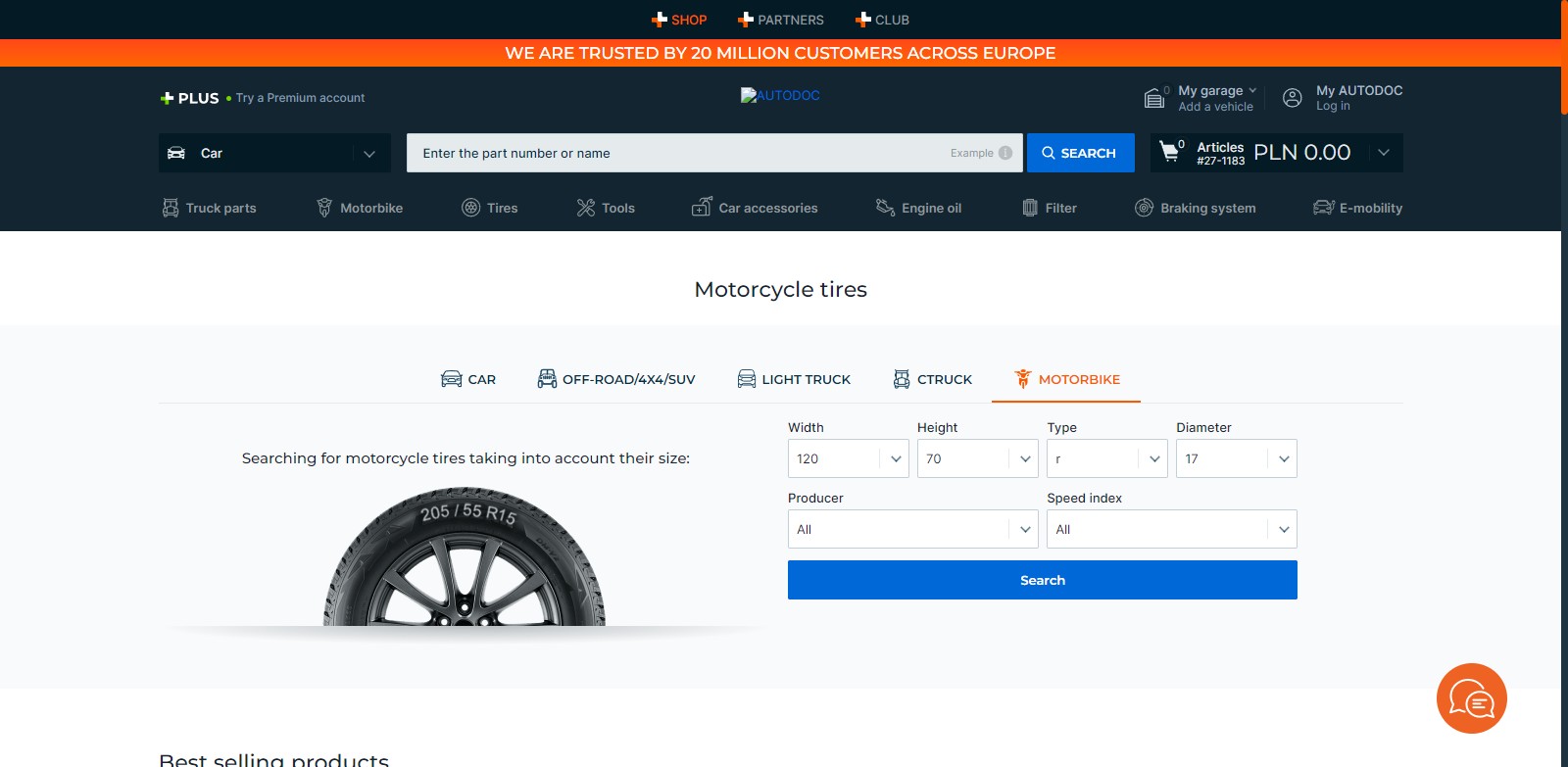Open the live chat support bubble
The height and width of the screenshot is (767, 1568).
tap(1471, 698)
